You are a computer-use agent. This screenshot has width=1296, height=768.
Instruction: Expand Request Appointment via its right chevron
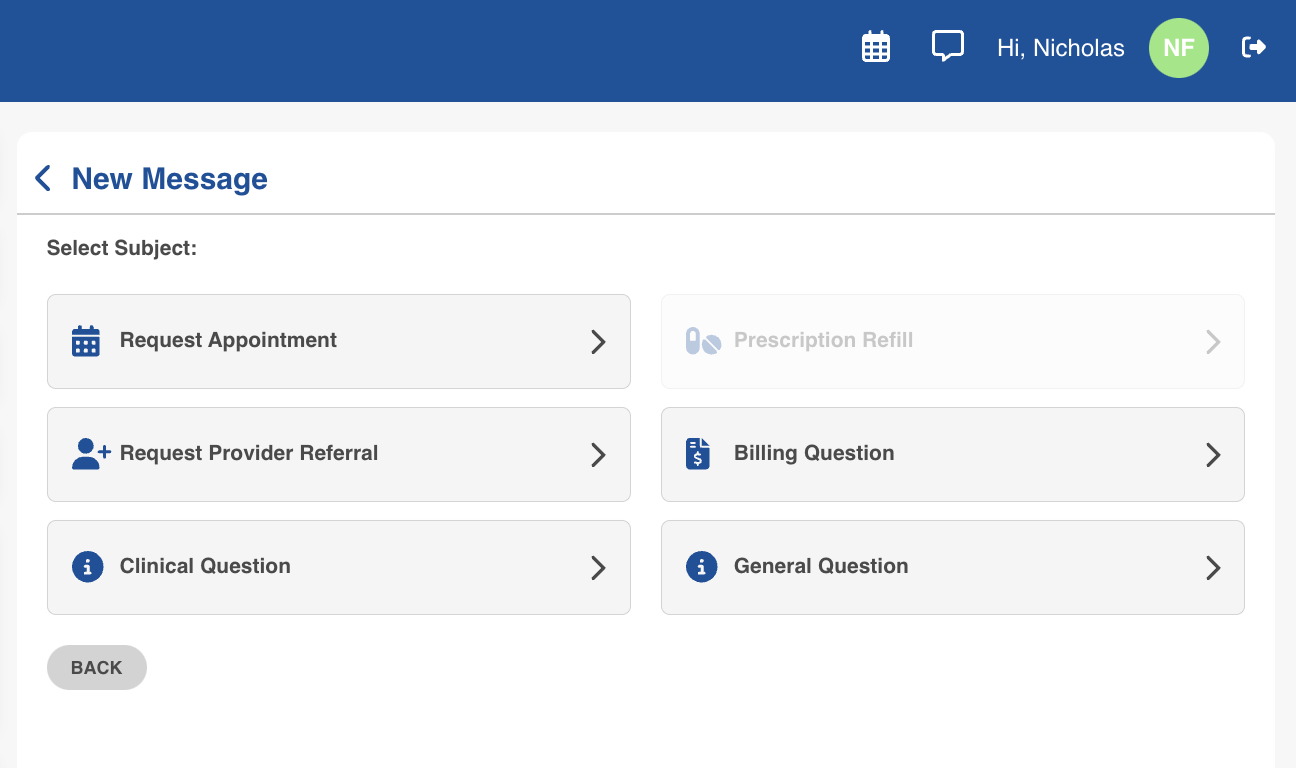[x=598, y=342]
